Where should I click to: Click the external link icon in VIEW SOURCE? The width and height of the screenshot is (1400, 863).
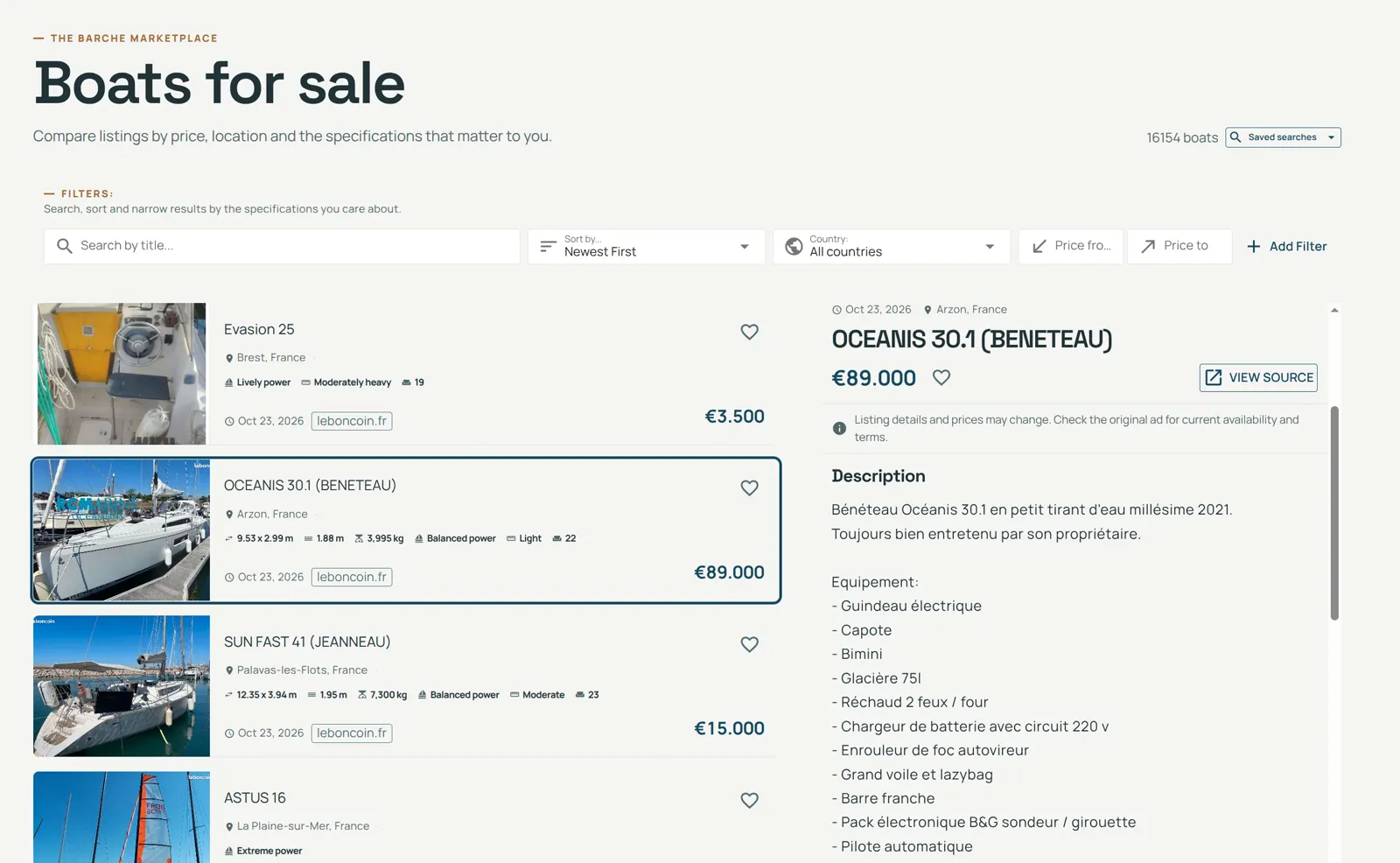(x=1214, y=377)
